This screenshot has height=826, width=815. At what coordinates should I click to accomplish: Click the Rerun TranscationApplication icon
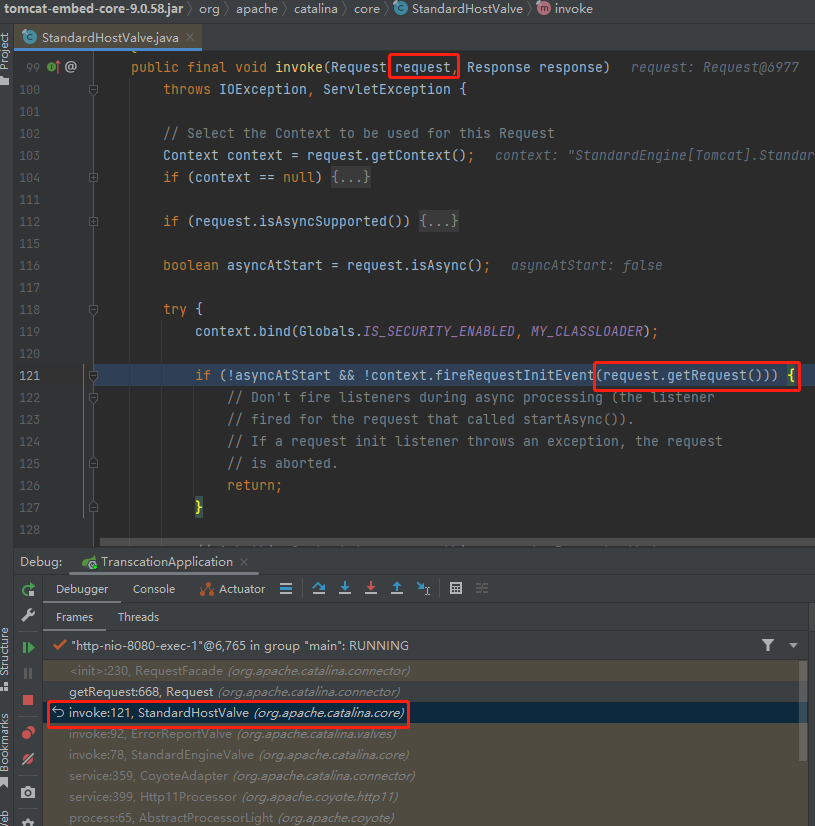[28, 589]
